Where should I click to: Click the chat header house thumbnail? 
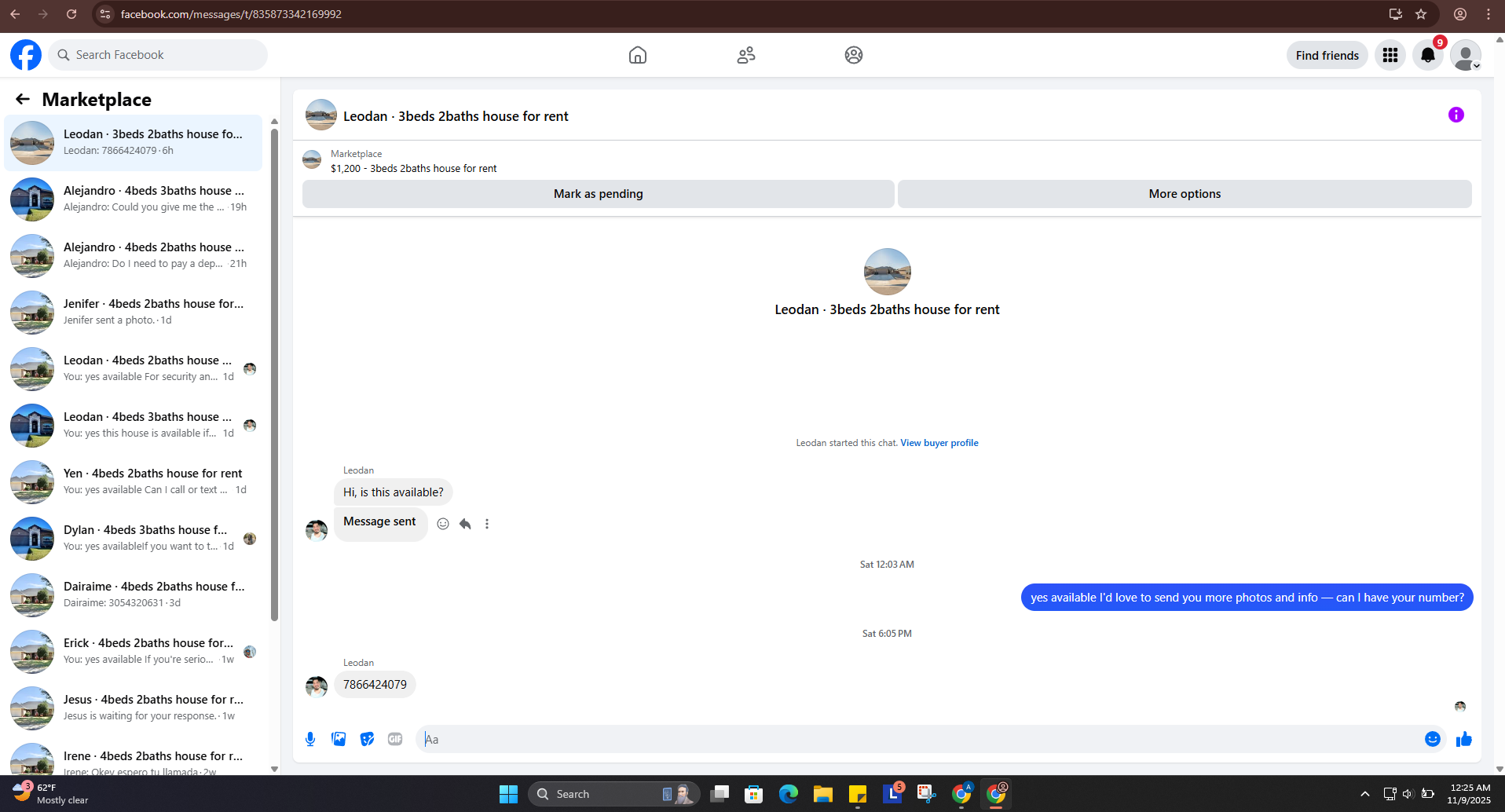[321, 115]
